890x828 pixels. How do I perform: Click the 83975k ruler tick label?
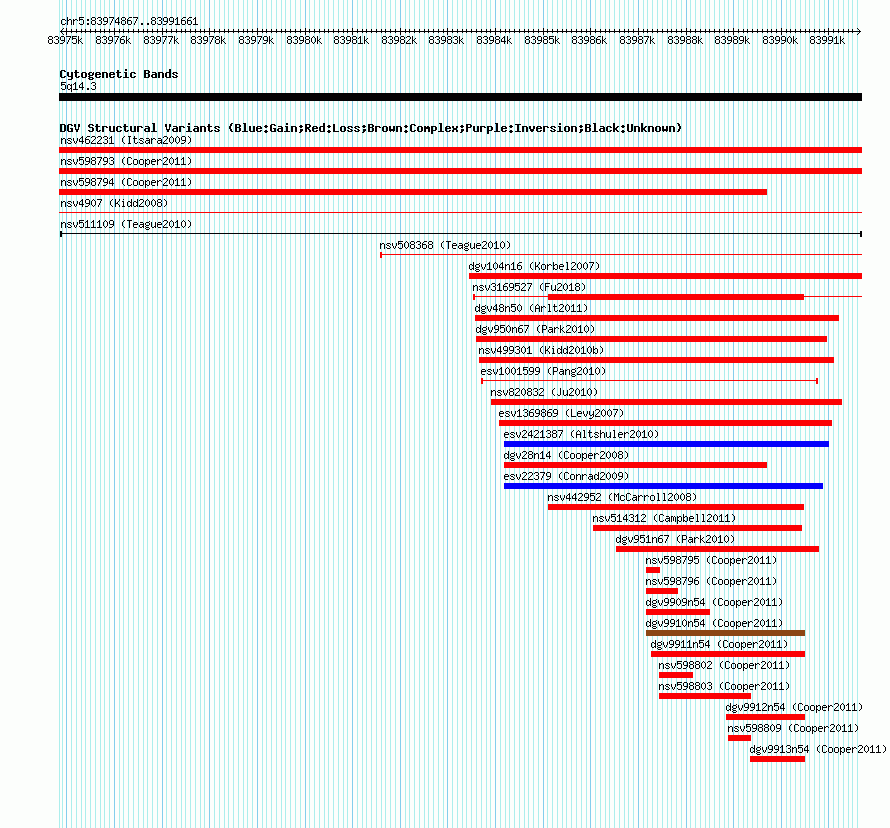click(x=65, y=40)
